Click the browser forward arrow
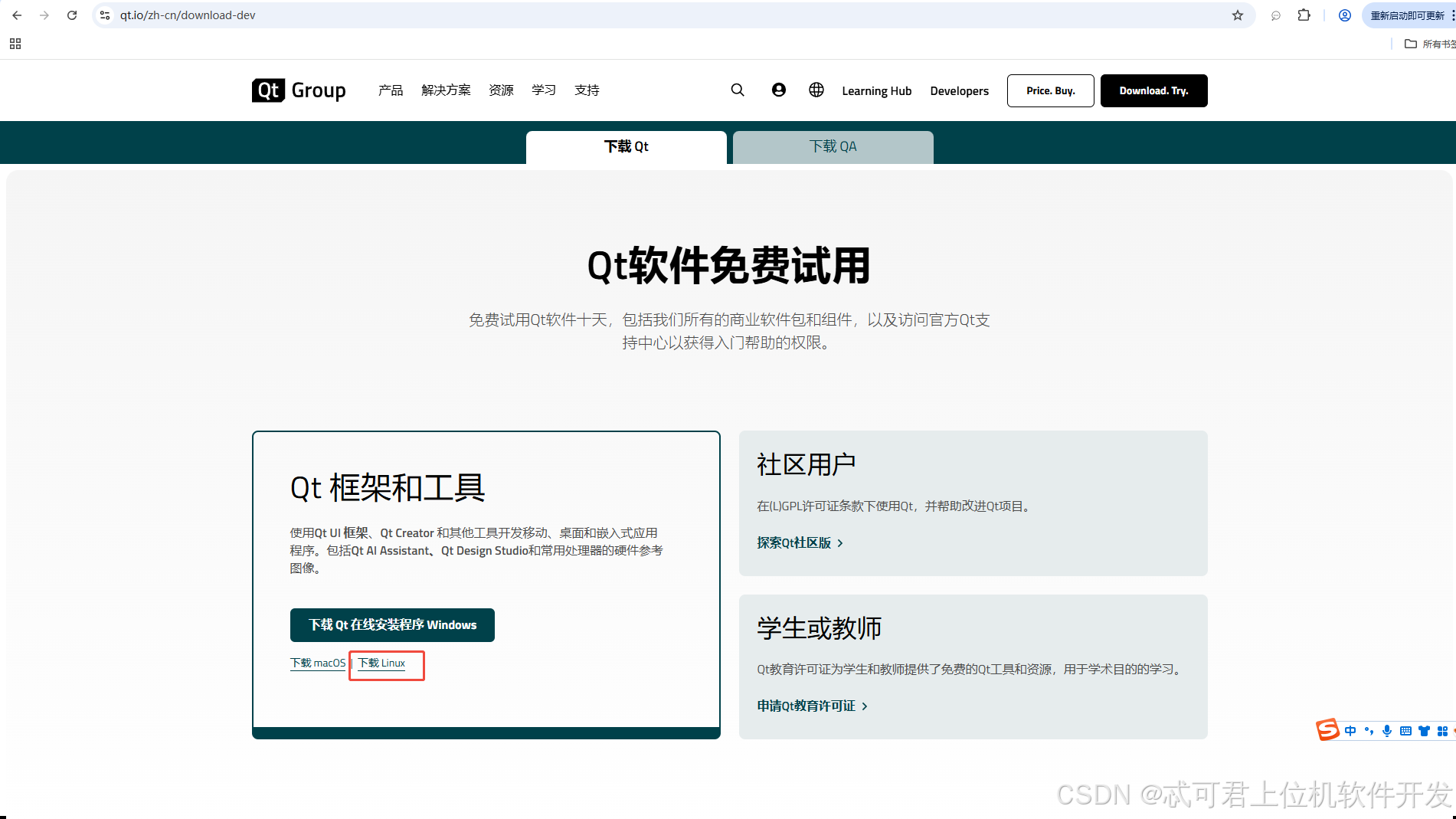This screenshot has width=1456, height=819. (x=44, y=15)
